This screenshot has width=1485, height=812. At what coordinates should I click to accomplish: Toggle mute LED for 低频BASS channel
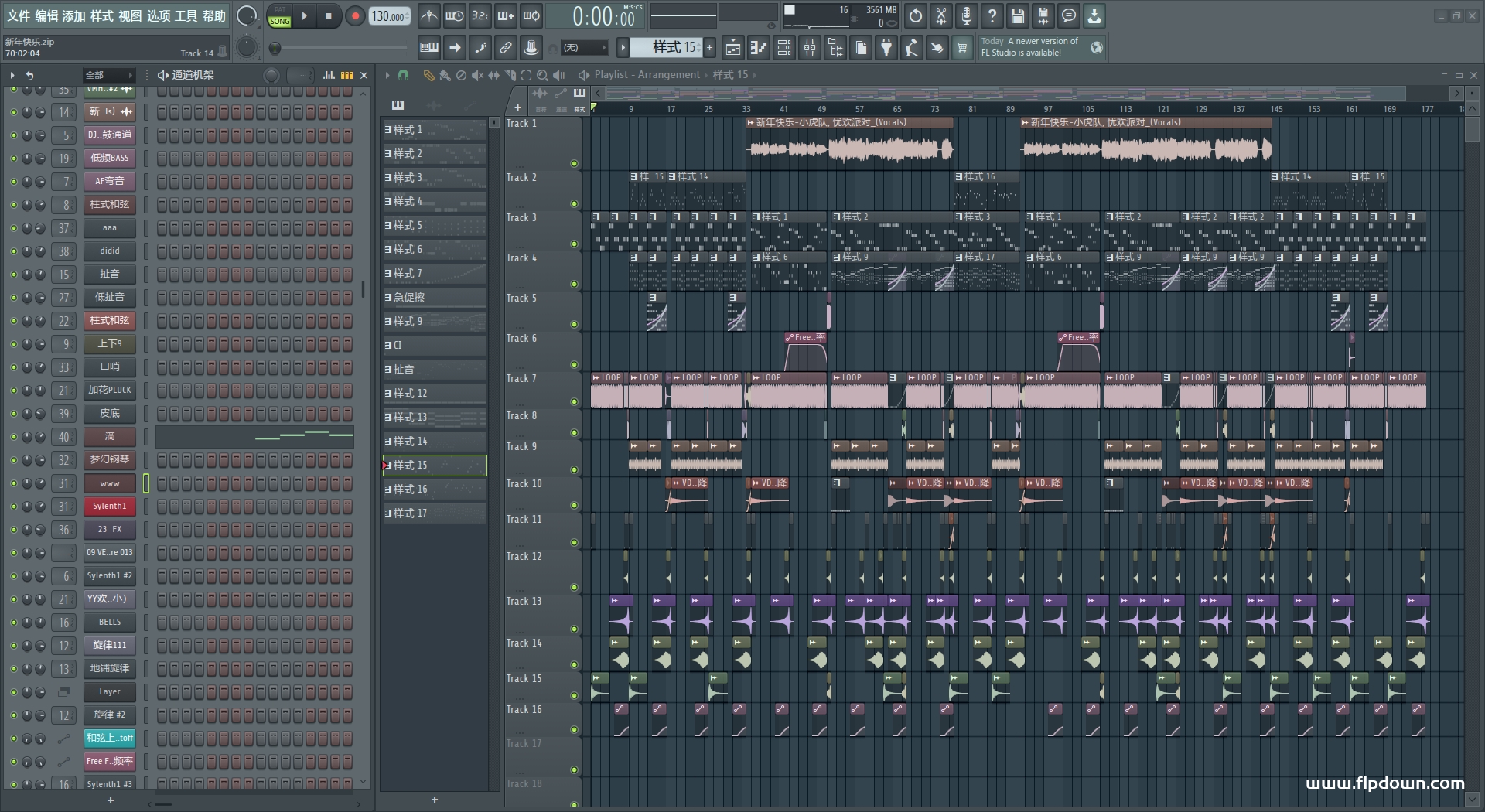tap(13, 159)
